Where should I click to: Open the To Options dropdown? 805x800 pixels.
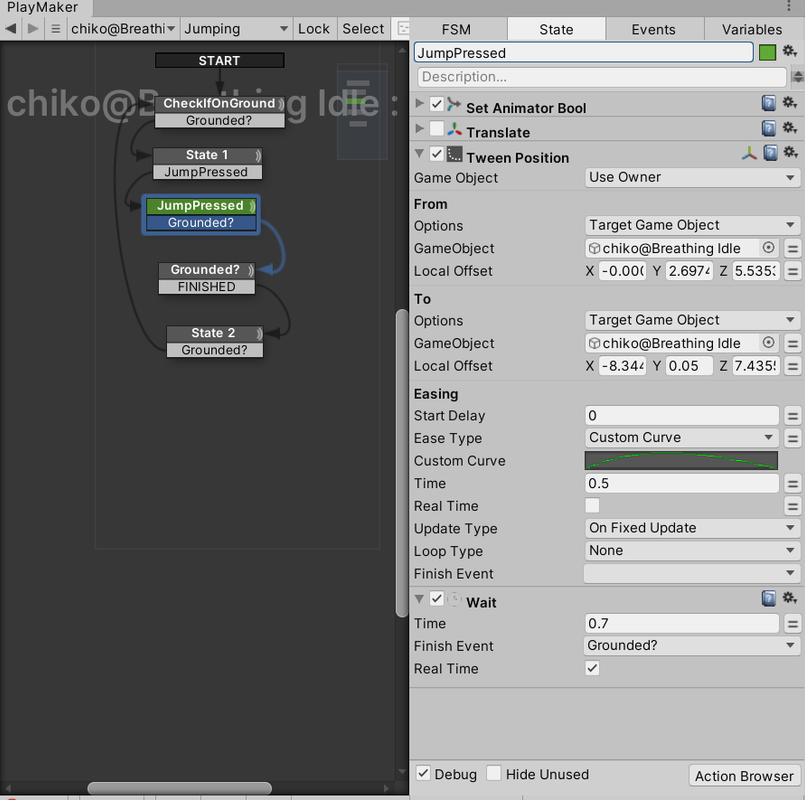pos(692,320)
